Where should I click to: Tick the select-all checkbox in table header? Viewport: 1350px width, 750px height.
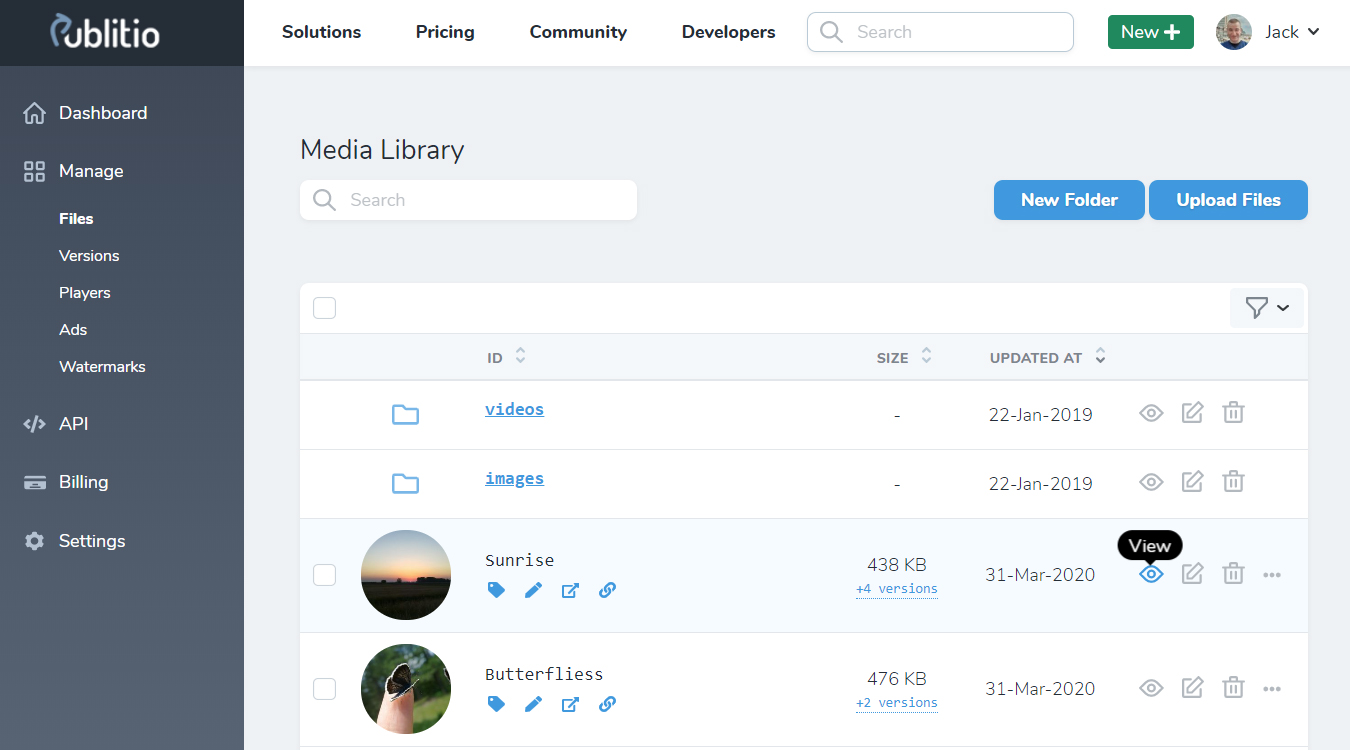324,308
